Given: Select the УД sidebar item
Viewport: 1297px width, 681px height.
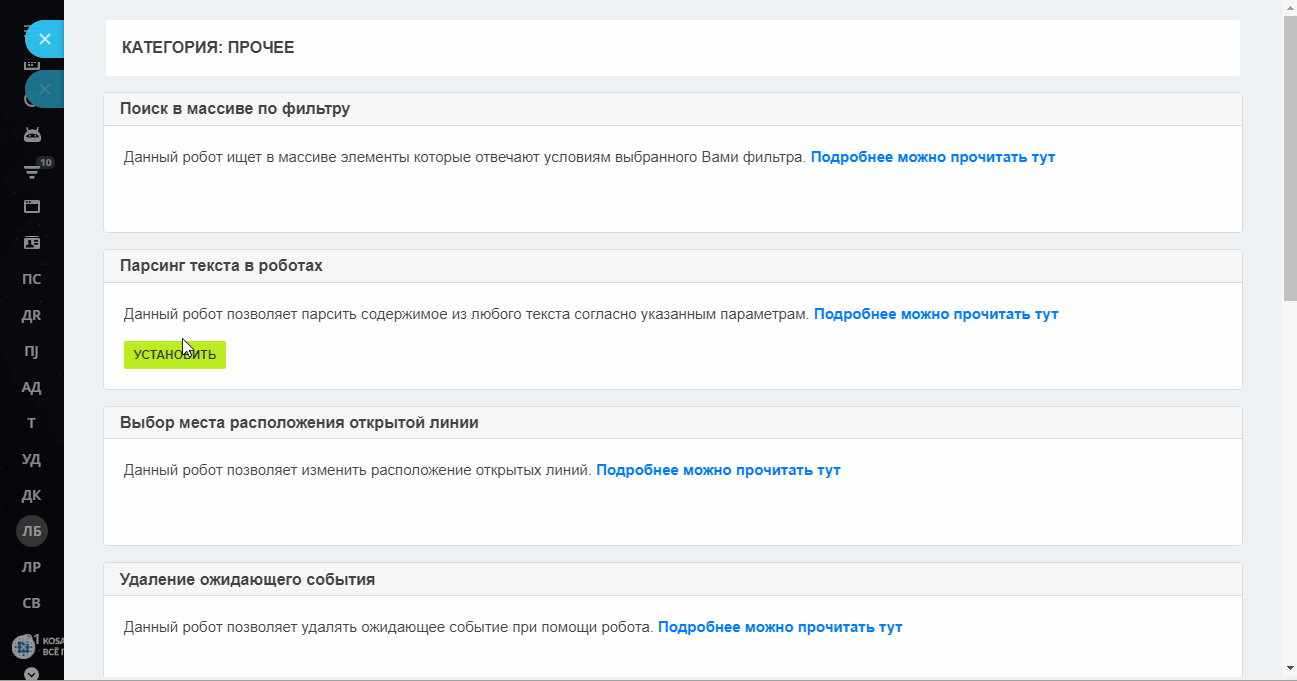Looking at the screenshot, I should point(31,459).
